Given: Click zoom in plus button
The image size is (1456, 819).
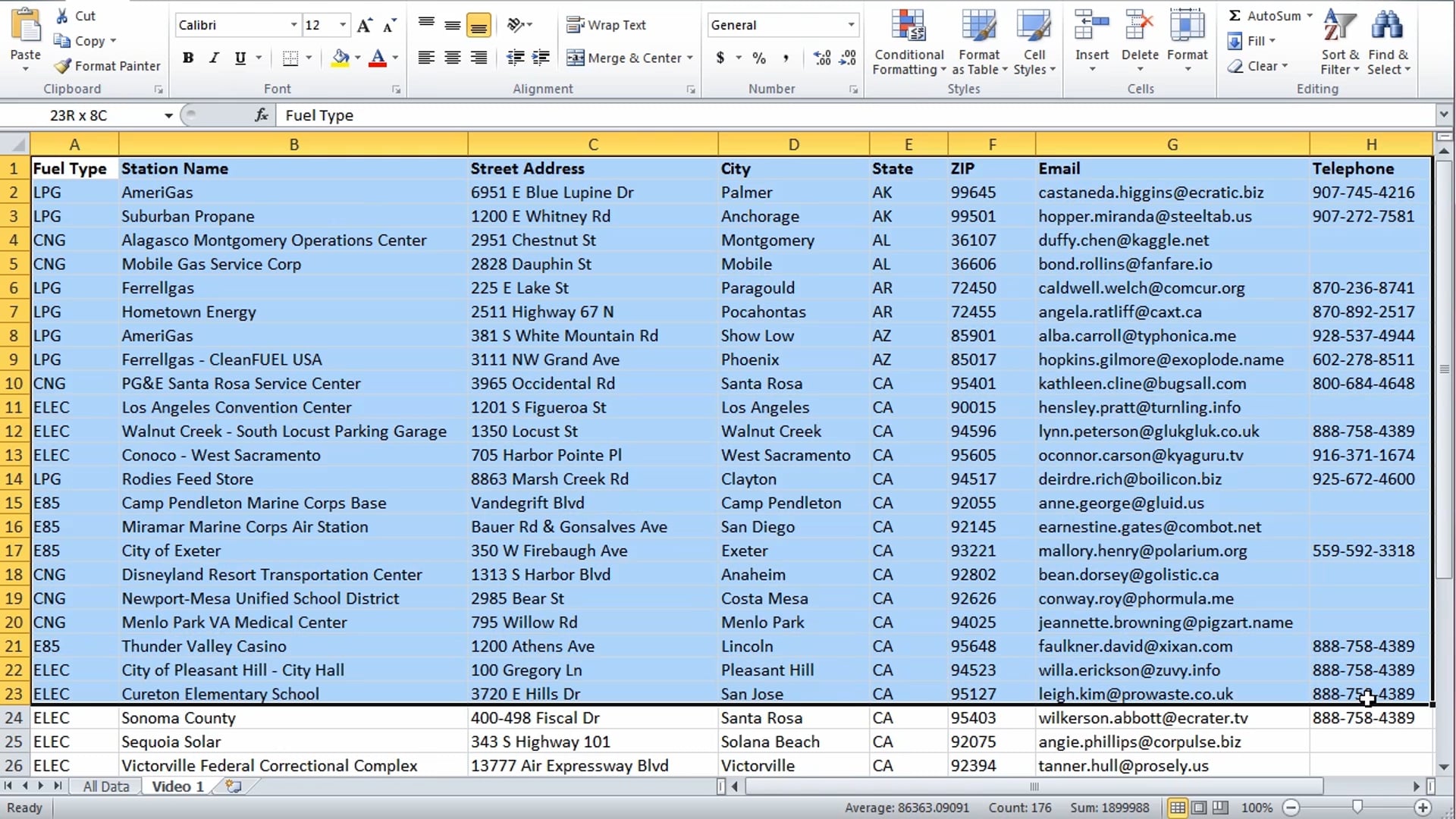Looking at the screenshot, I should pos(1423,808).
